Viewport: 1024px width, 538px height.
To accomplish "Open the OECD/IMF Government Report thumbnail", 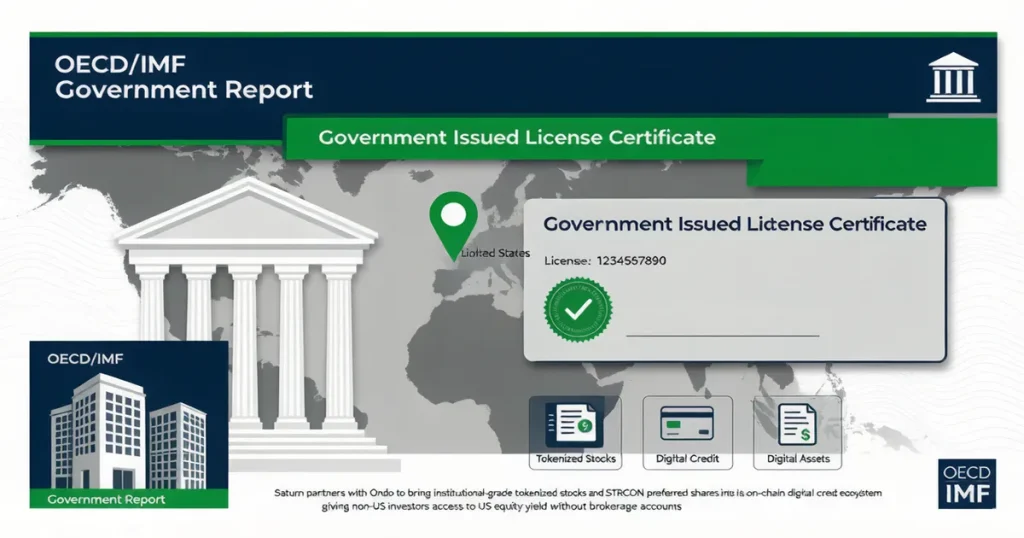I will tap(129, 424).
